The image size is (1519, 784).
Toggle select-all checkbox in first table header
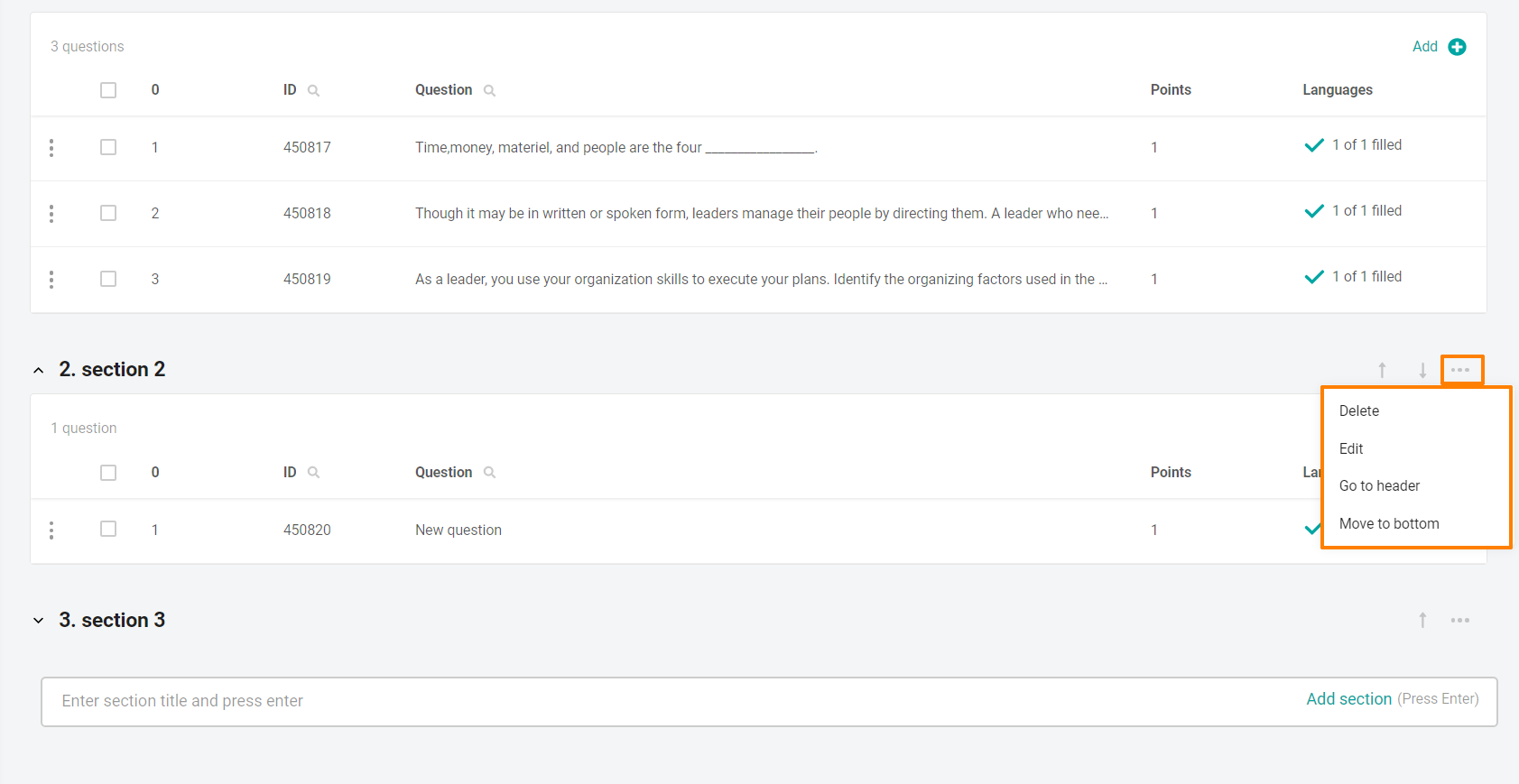108,90
